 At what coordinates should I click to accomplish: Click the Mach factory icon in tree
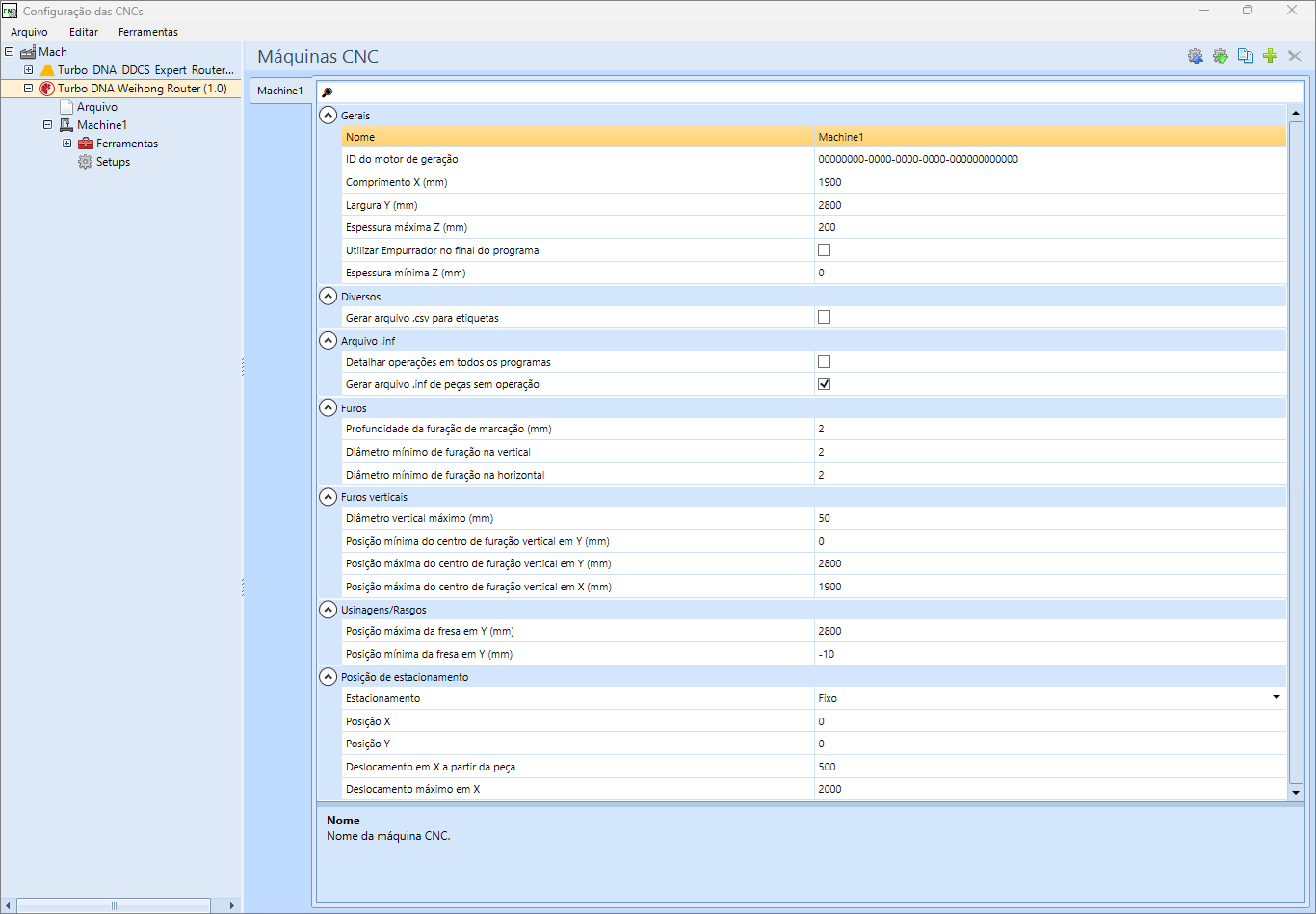click(x=28, y=52)
